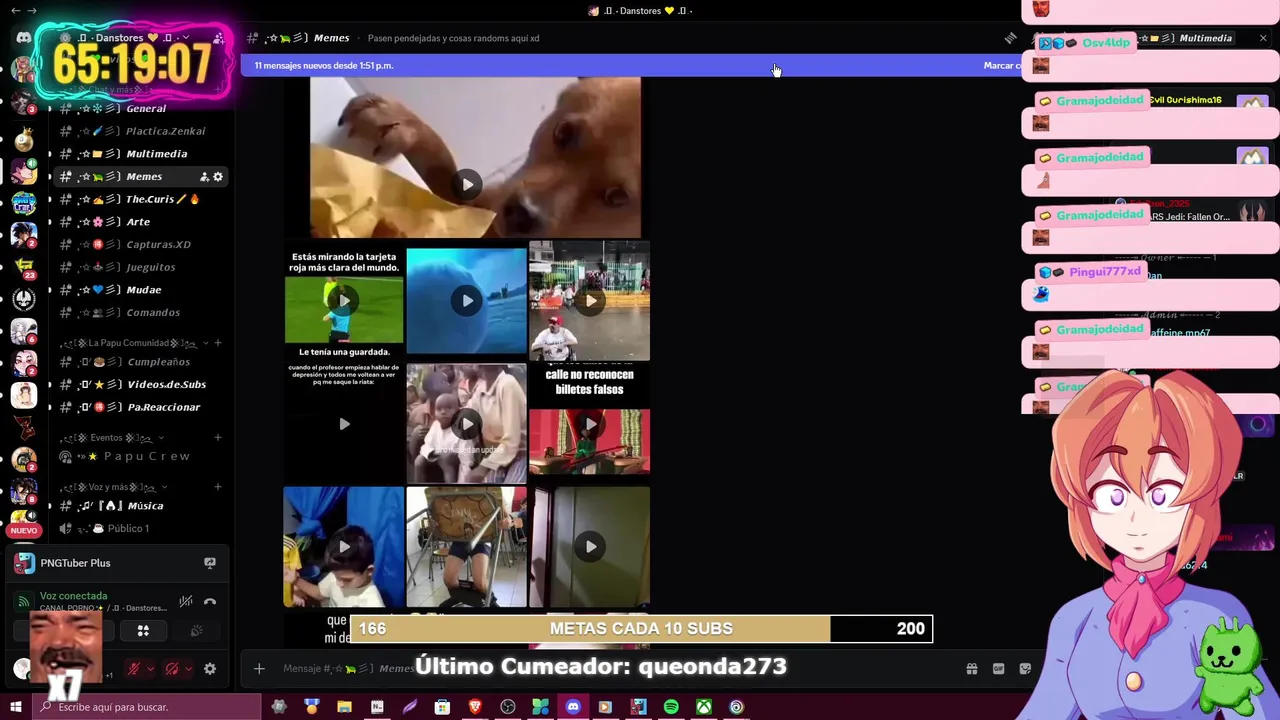The width and height of the screenshot is (1280, 720).
Task: Open attachment plus button in message bar
Action: coord(259,669)
